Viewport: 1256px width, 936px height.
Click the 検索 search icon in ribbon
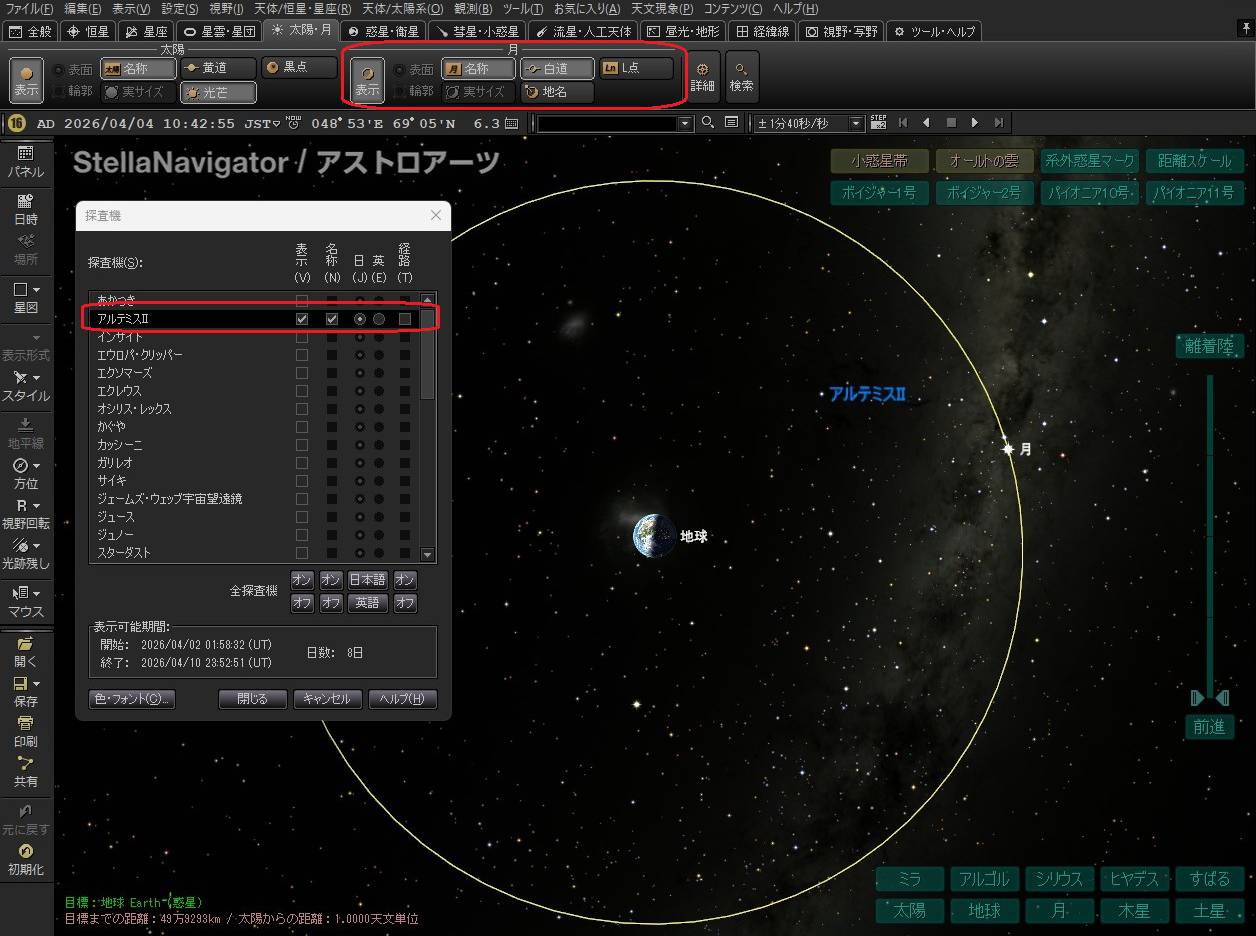tap(741, 77)
